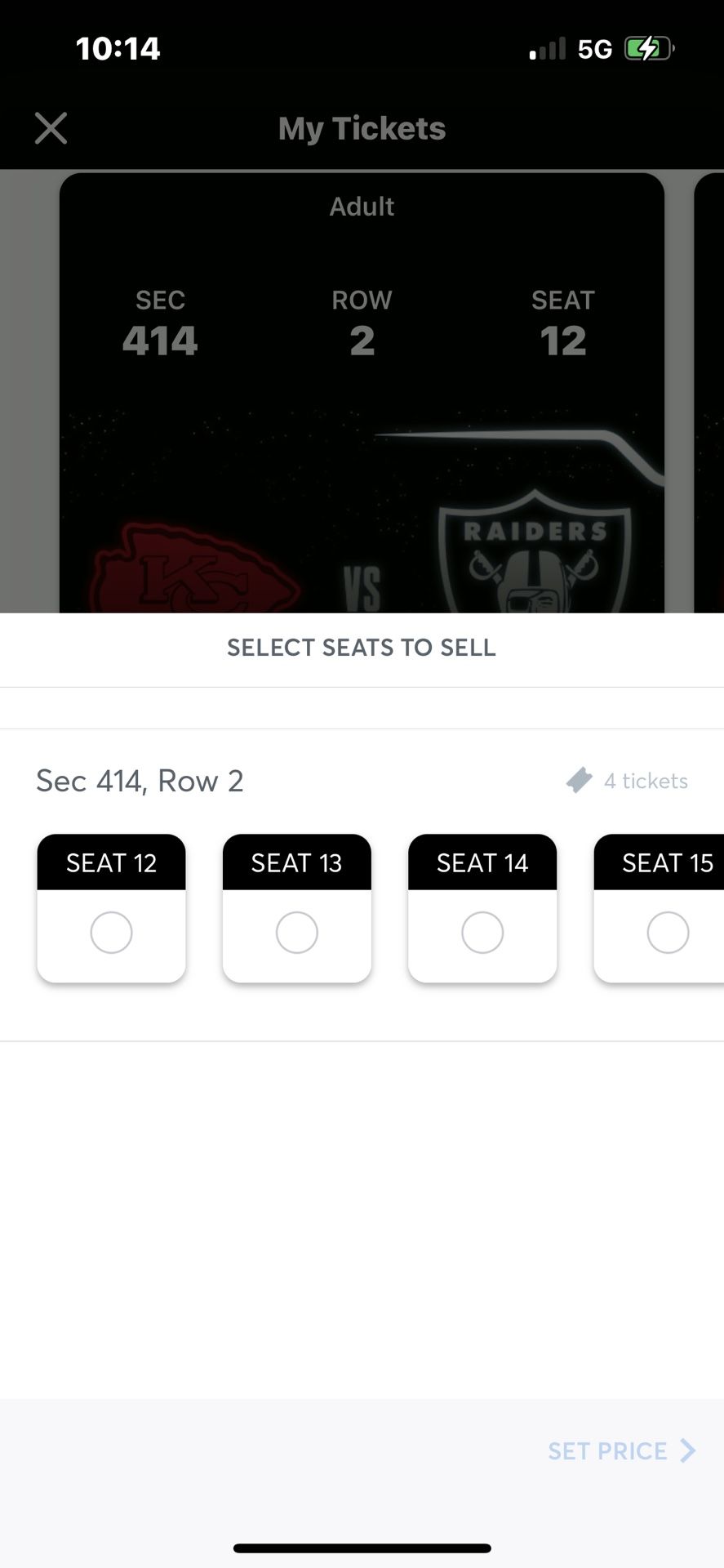This screenshot has width=724, height=1568.
Task: Close the My Tickets screen
Action: tap(51, 127)
